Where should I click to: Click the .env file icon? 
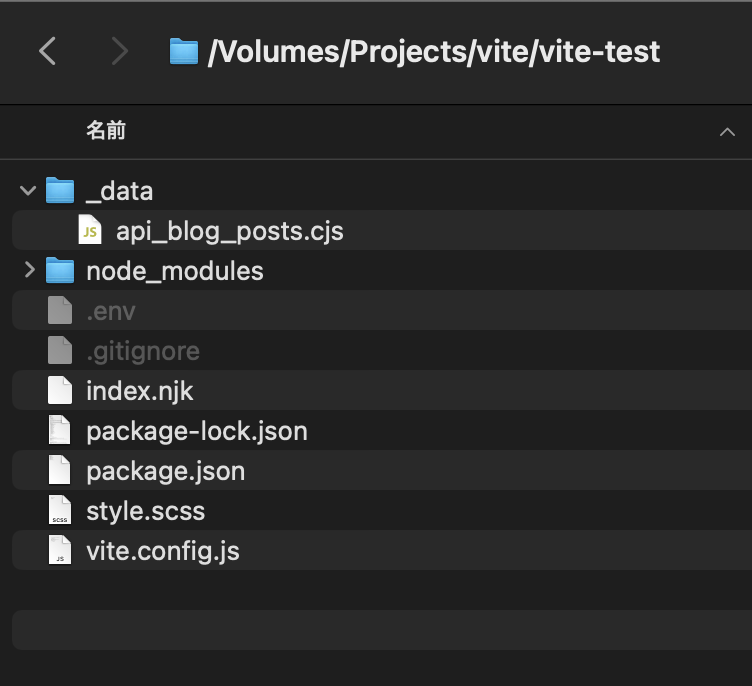pos(60,311)
